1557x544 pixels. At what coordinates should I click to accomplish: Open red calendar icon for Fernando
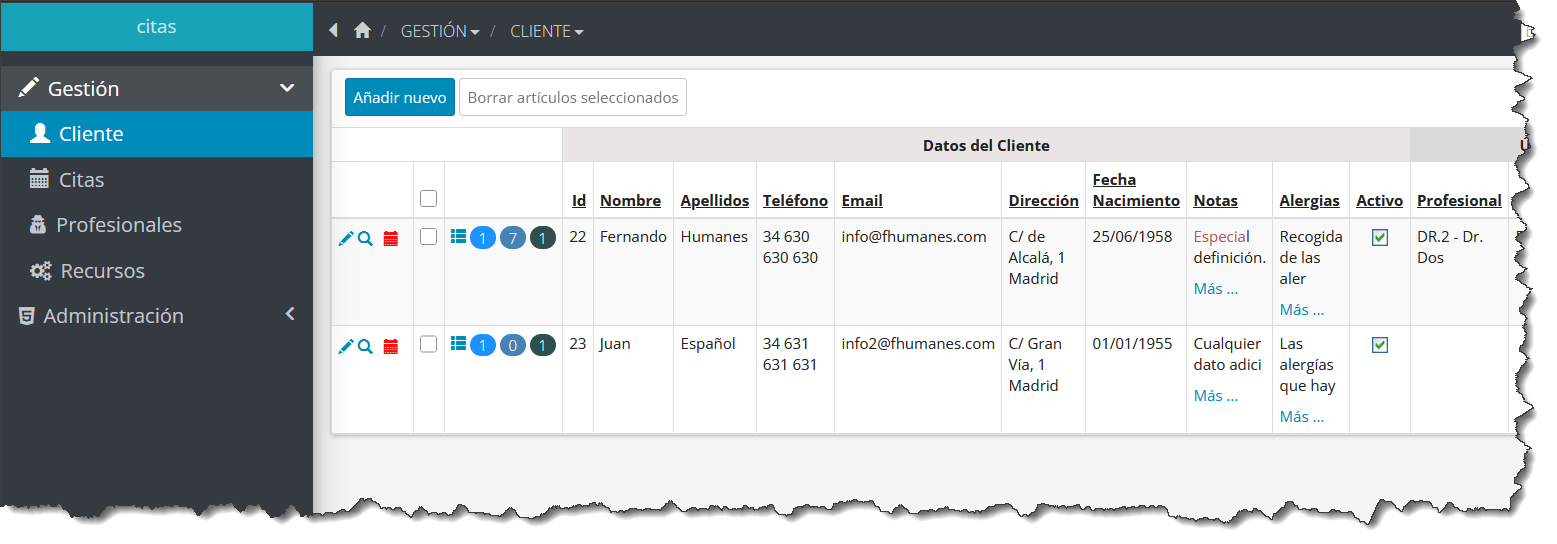(391, 238)
